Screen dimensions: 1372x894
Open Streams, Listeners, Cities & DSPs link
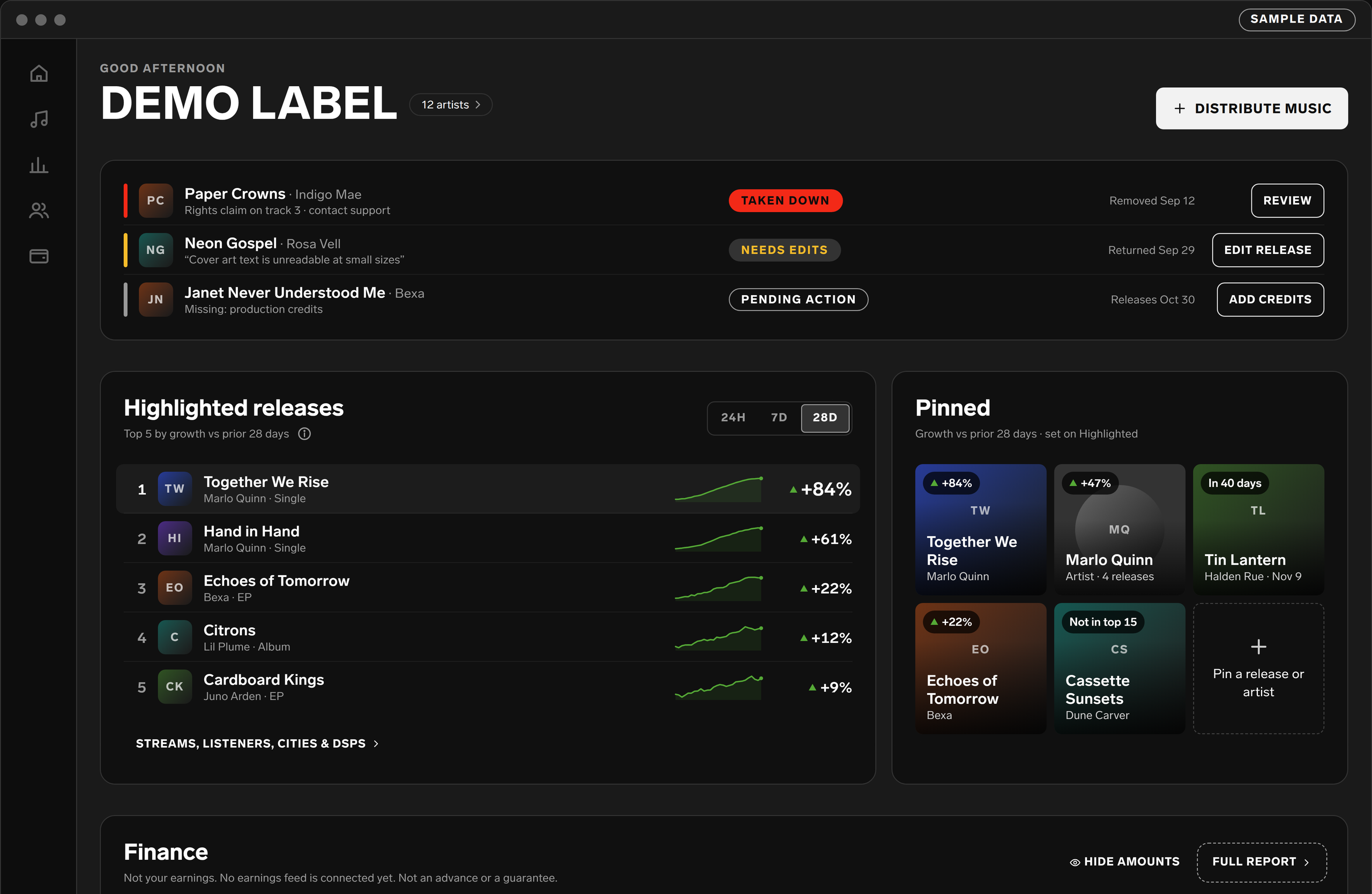pyautogui.click(x=257, y=743)
